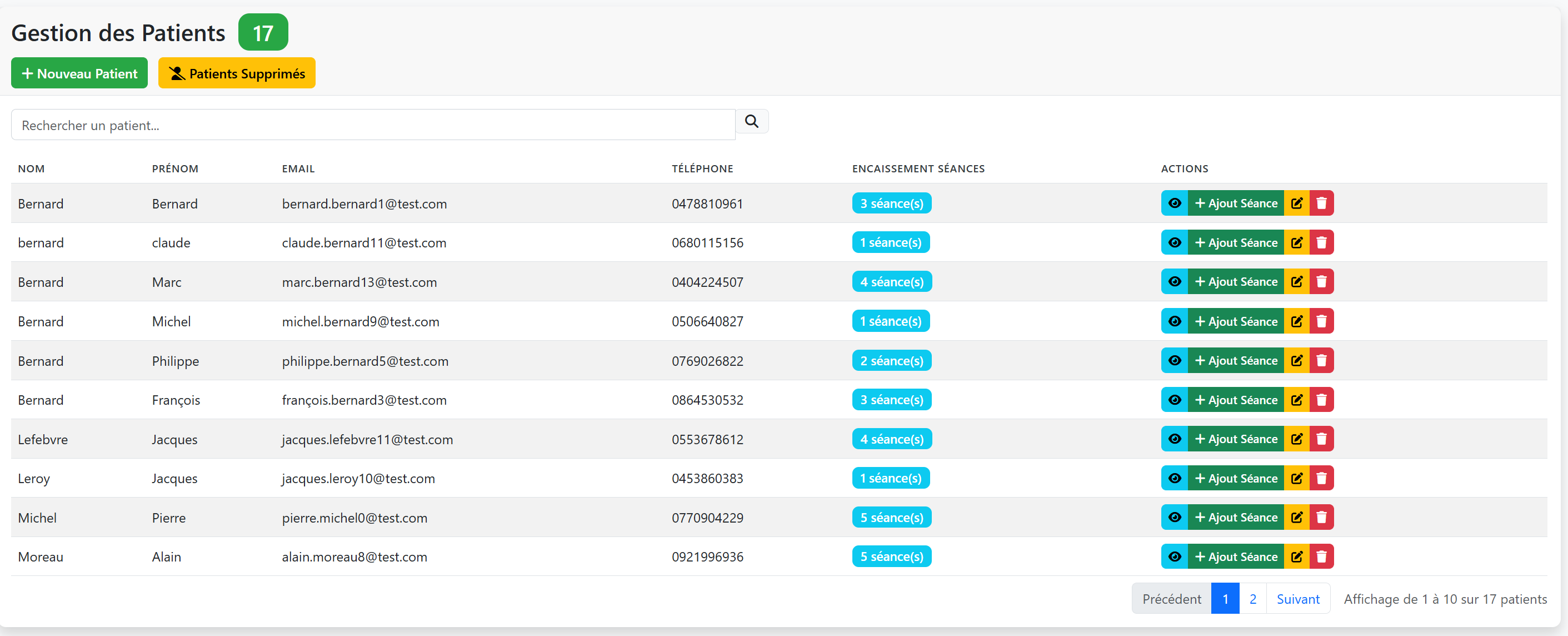Focus the Rechercher un patient field
The height and width of the screenshot is (636, 1568).
372,126
